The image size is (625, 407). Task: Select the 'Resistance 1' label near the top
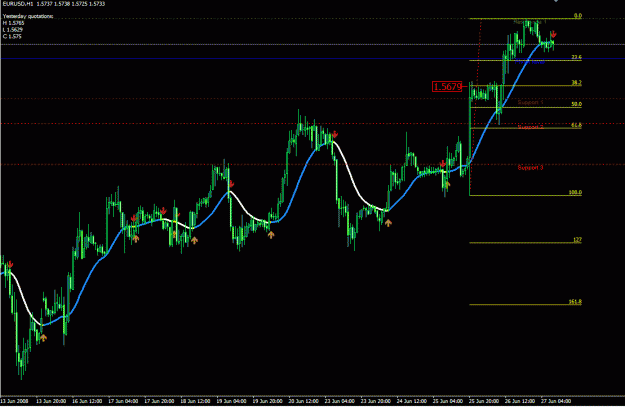tap(530, 22)
